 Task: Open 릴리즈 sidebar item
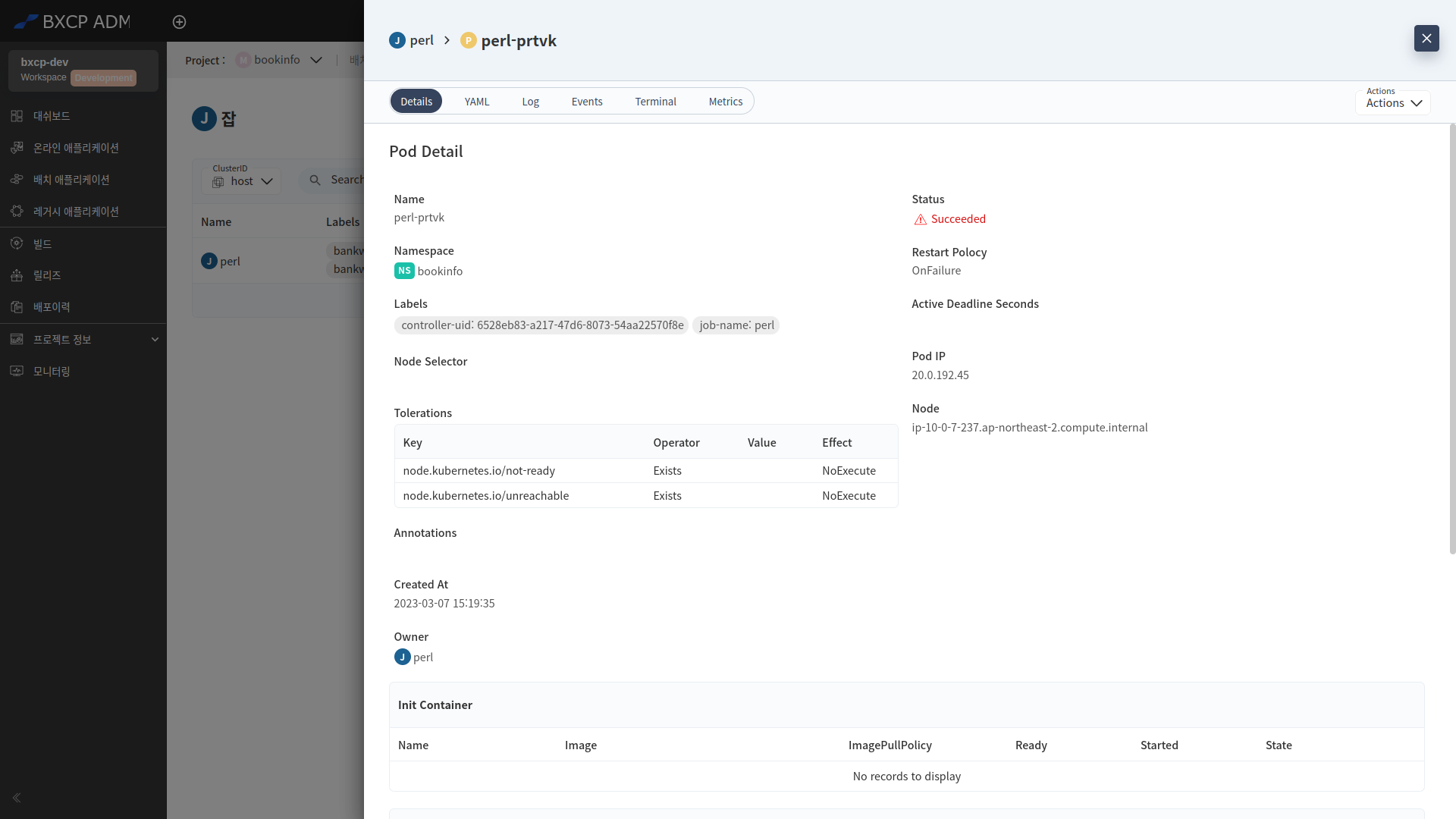click(83, 275)
